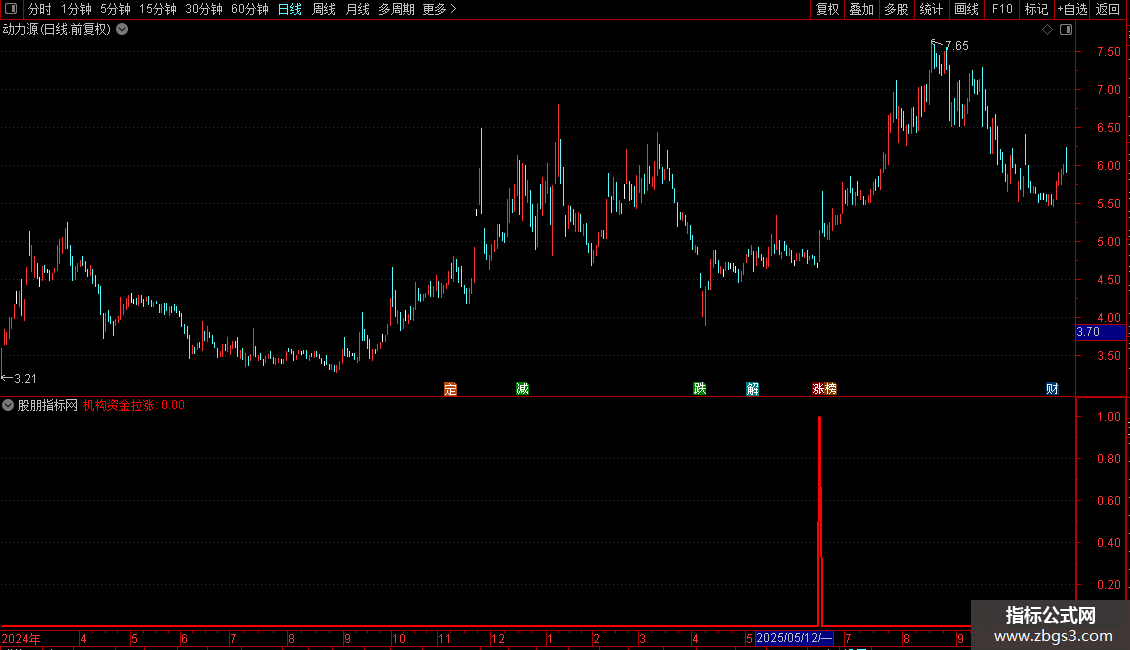Open the 多股 multi-stock view
Screen dimensions: 1130x650
pyautogui.click(x=896, y=9)
